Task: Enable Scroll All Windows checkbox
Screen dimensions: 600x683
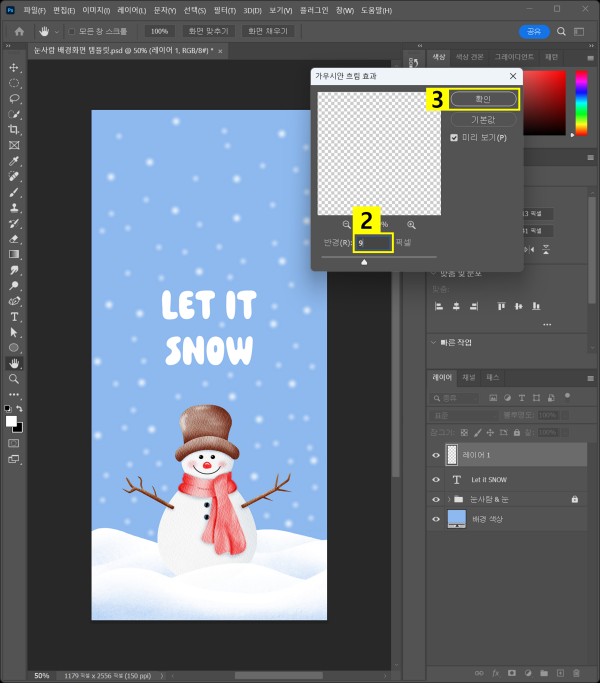Action: (x=72, y=31)
